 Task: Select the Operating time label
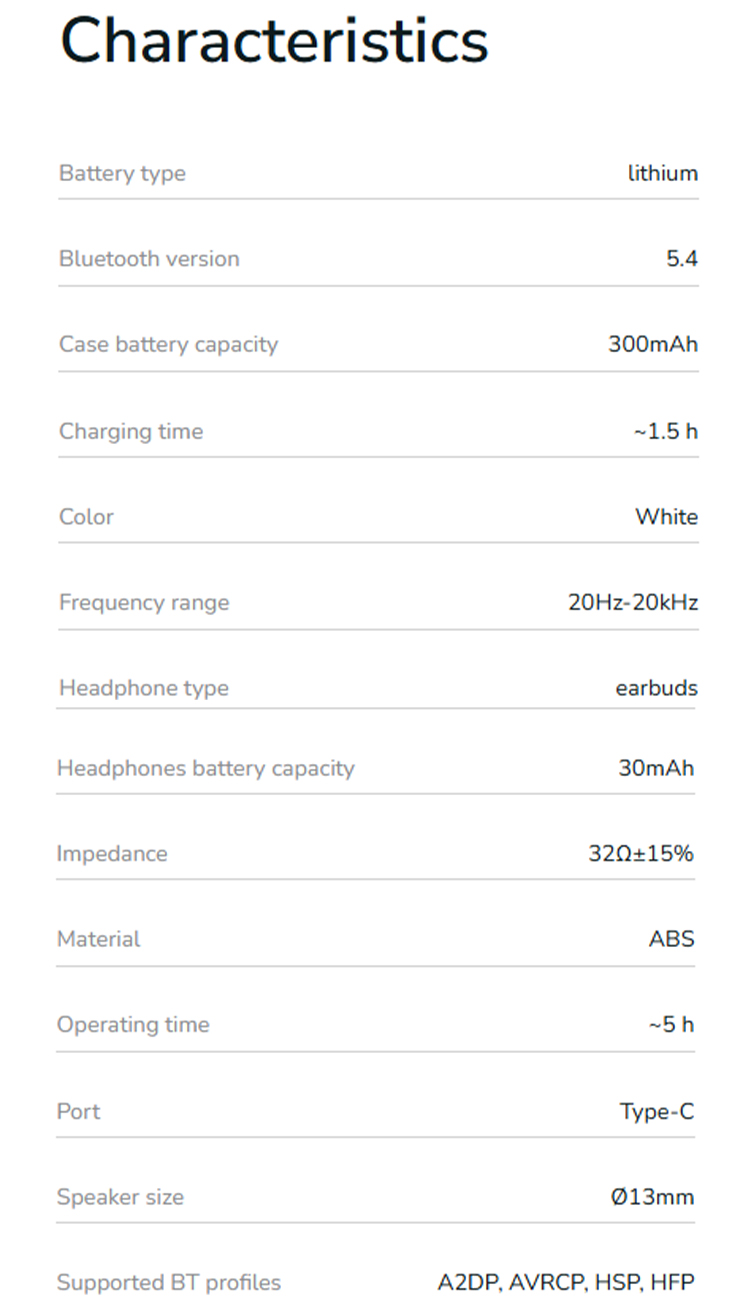click(x=133, y=1025)
